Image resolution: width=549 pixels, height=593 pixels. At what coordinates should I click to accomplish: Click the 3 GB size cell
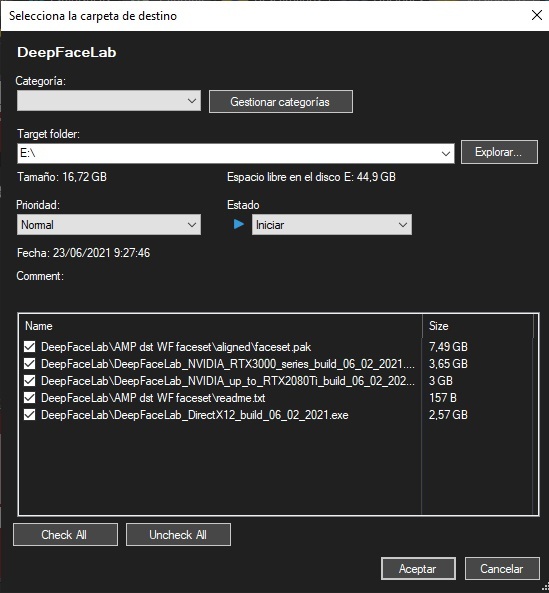pyautogui.click(x=440, y=381)
